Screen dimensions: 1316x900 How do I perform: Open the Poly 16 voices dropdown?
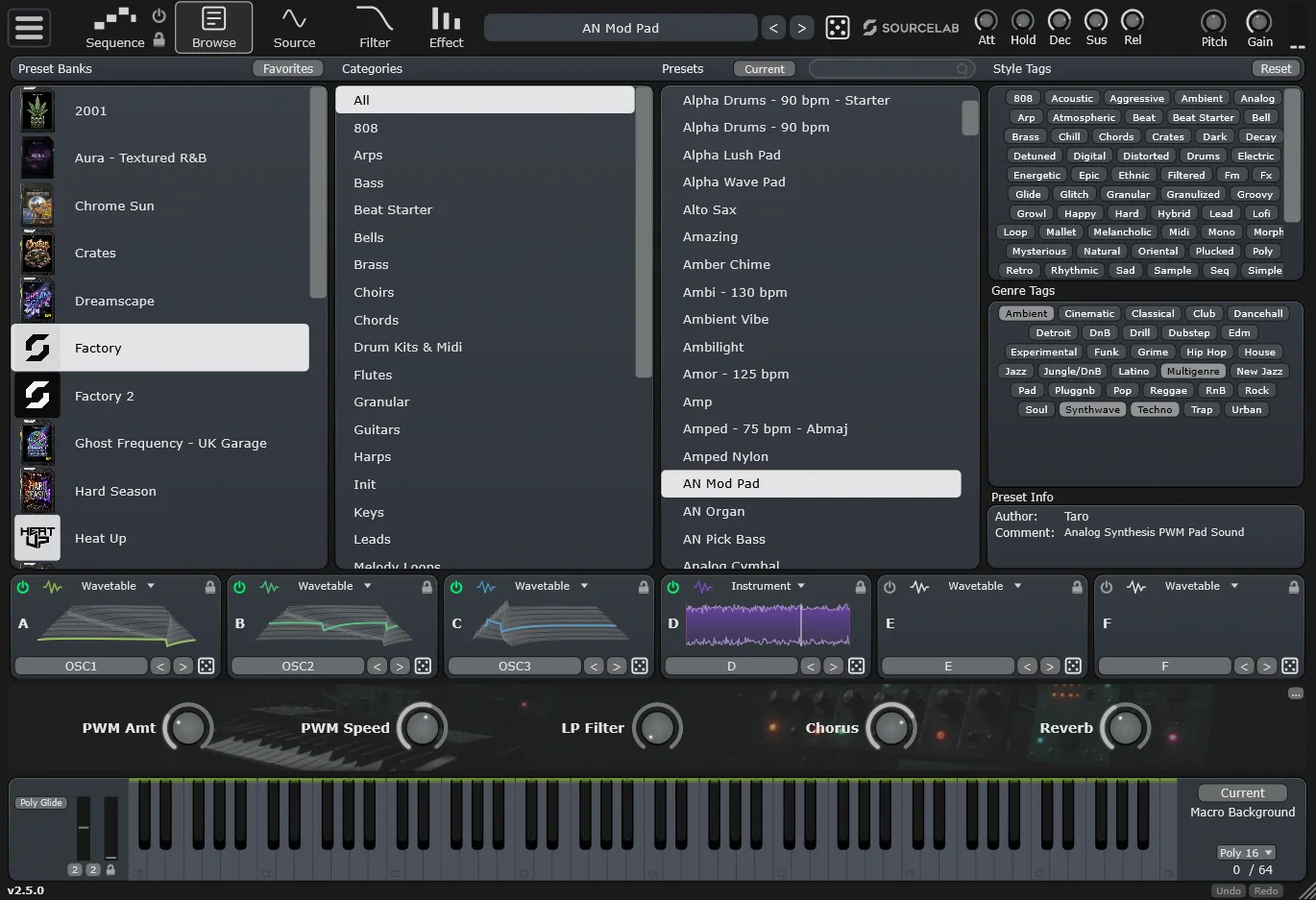point(1245,853)
